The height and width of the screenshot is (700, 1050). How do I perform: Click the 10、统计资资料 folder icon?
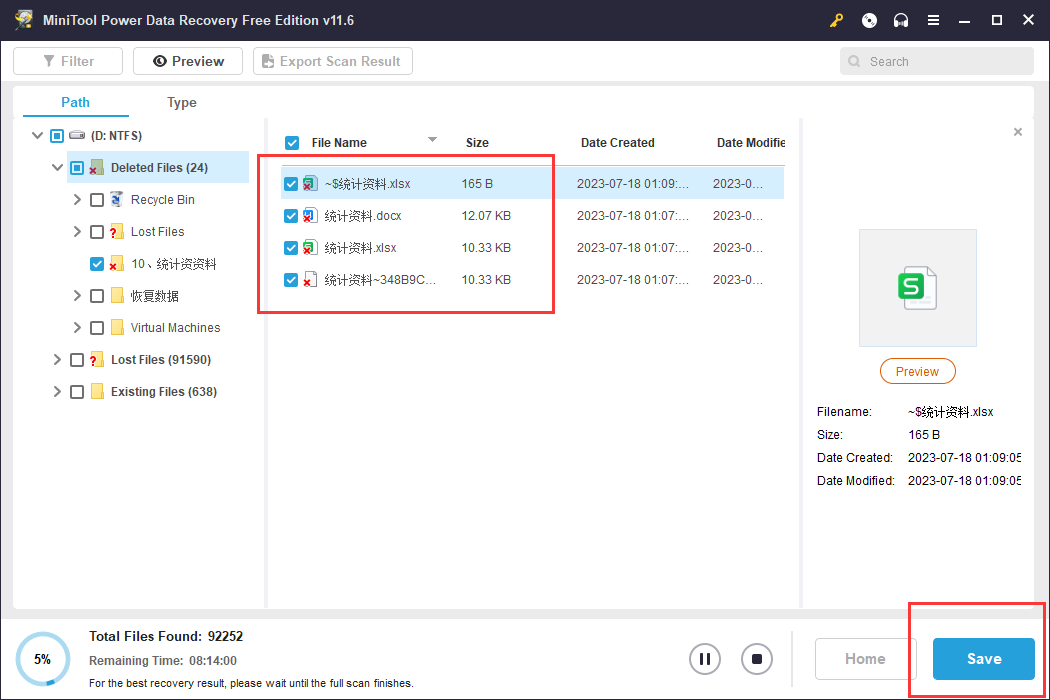click(x=117, y=264)
